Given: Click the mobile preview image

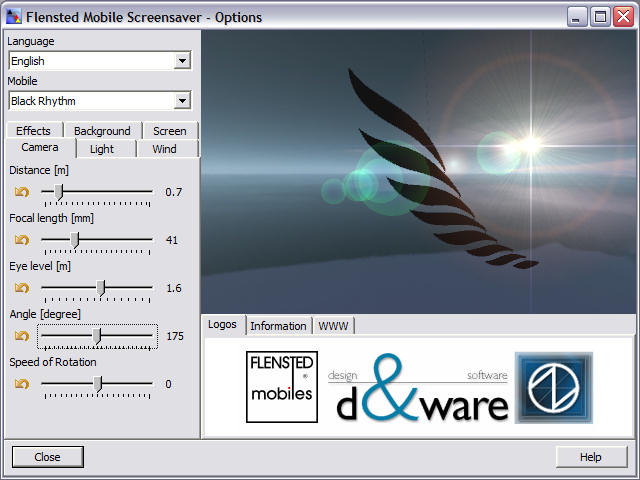Looking at the screenshot, I should (418, 170).
